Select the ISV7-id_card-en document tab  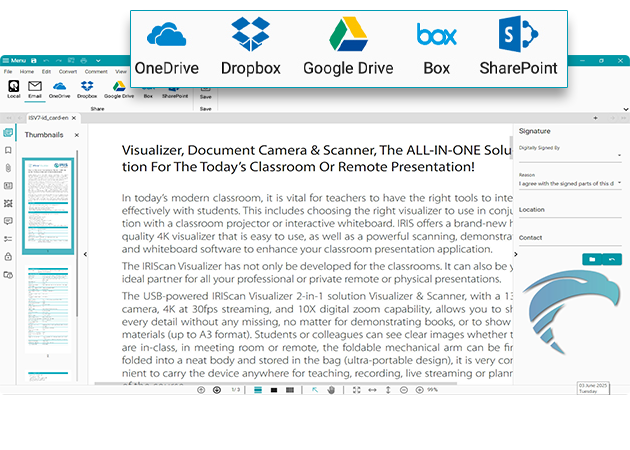(49, 118)
